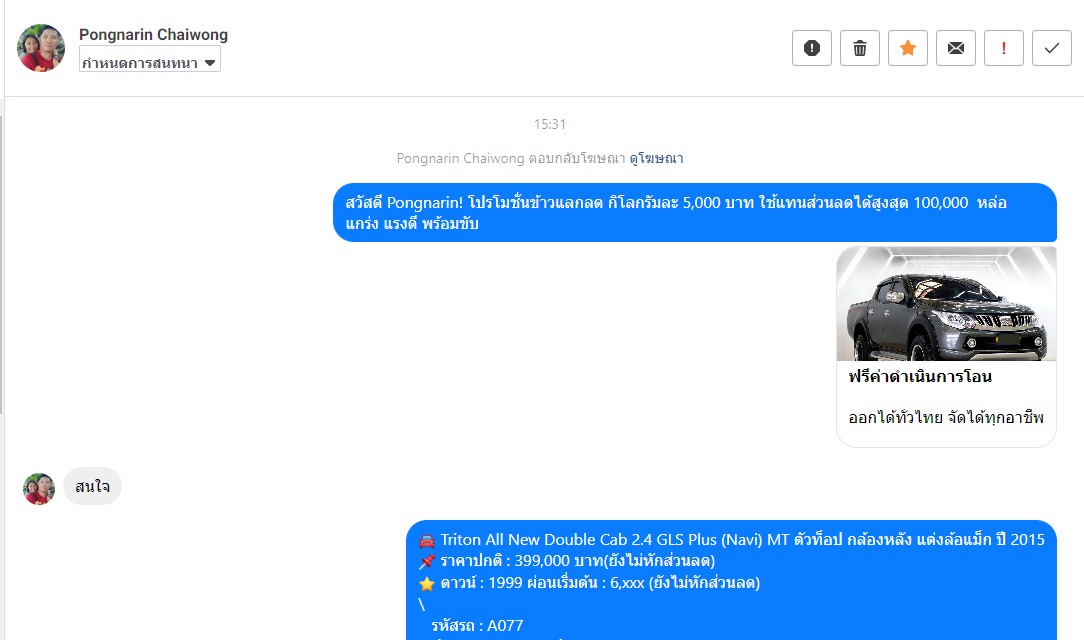Viewport: 1084px width, 640px height.
Task: Click the สวัสดี Pongnarin promotion message bubble
Action: pyautogui.click(x=695, y=212)
